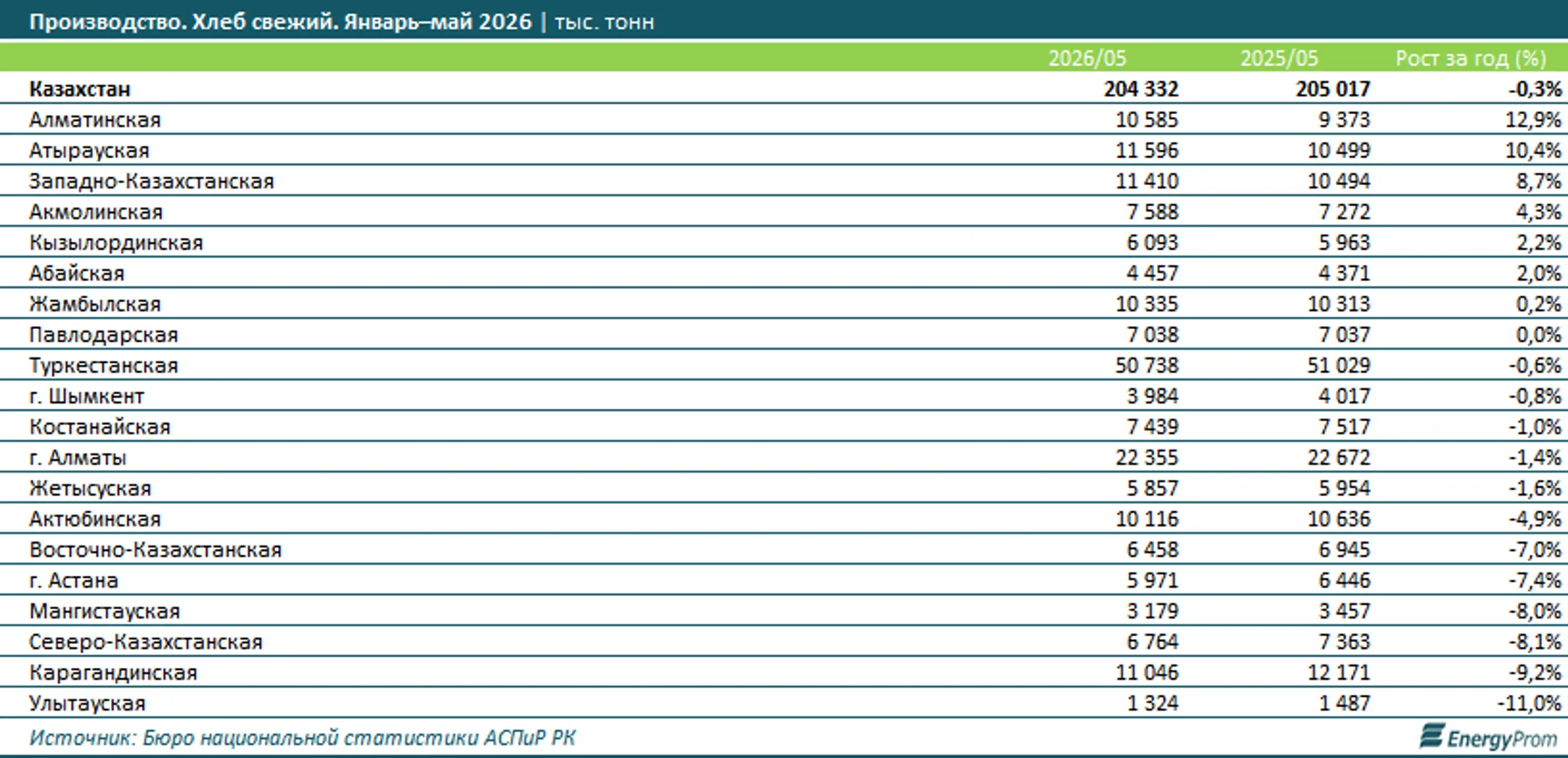Click the 'Актюбинская' row label

95,519
